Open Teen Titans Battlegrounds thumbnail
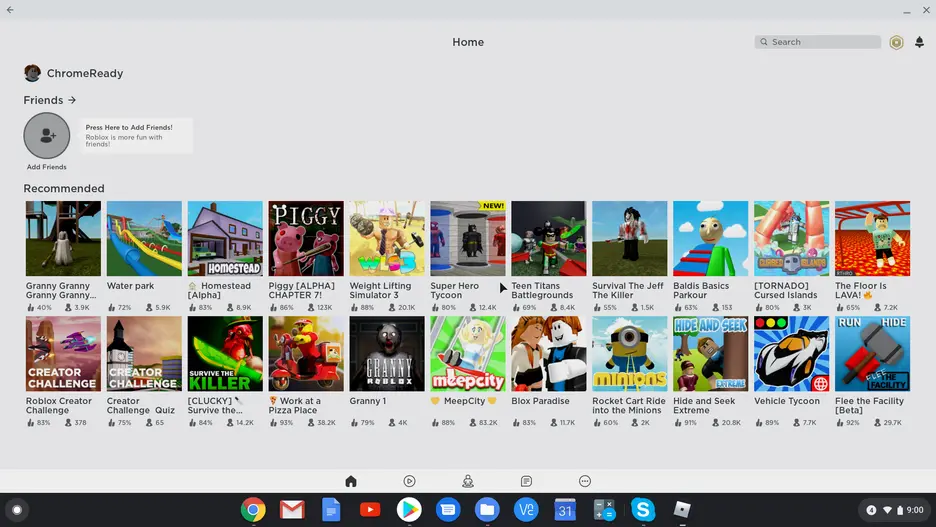 pyautogui.click(x=549, y=239)
